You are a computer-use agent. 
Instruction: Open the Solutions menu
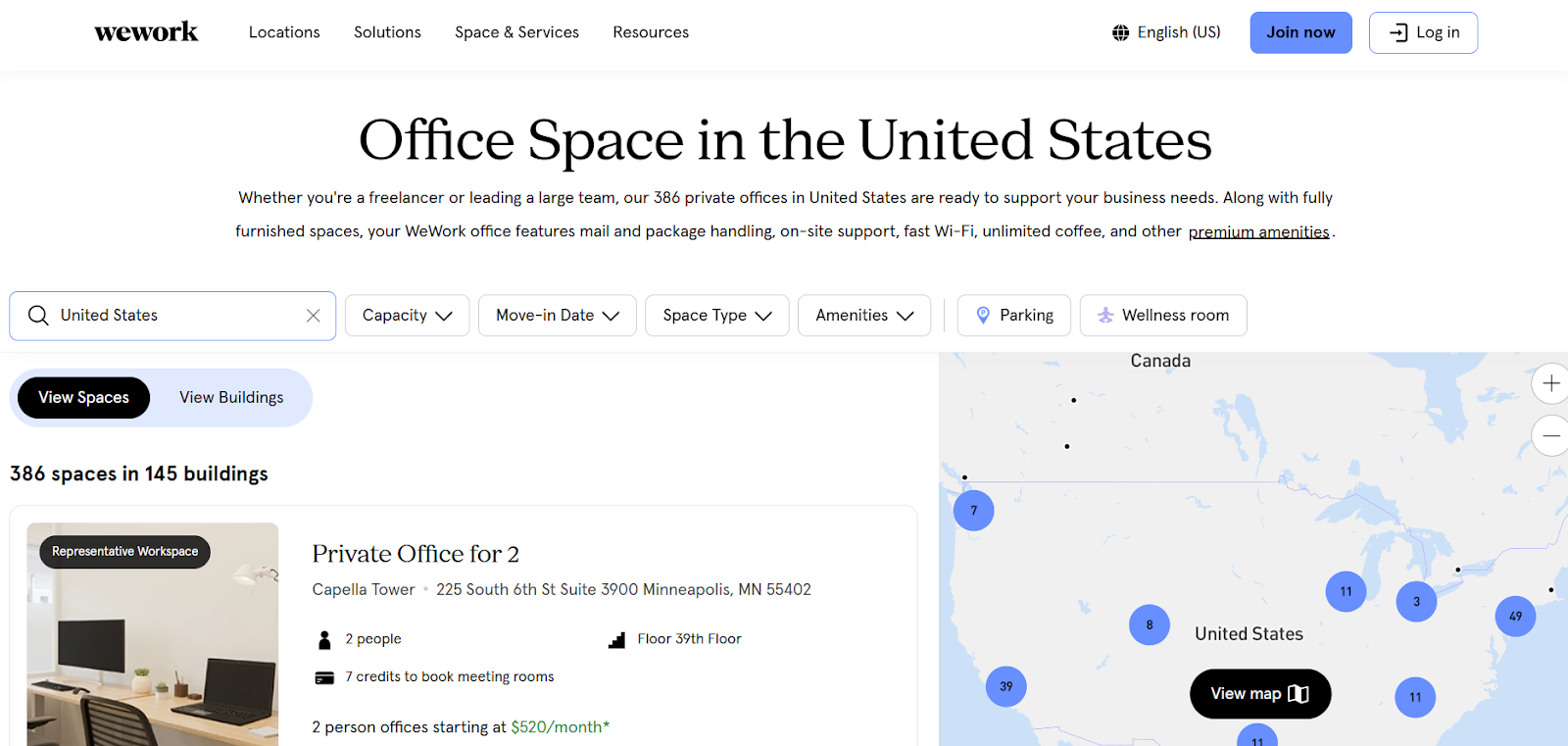coord(387,32)
